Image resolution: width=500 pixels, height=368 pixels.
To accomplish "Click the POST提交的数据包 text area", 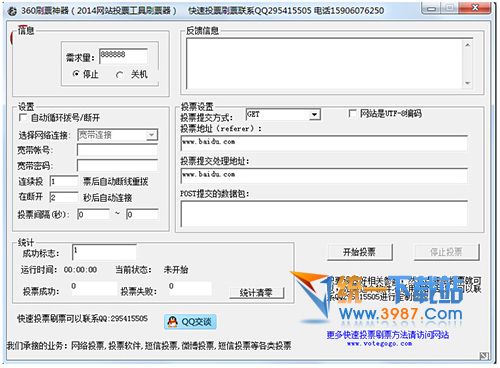I will pyautogui.click(x=324, y=213).
